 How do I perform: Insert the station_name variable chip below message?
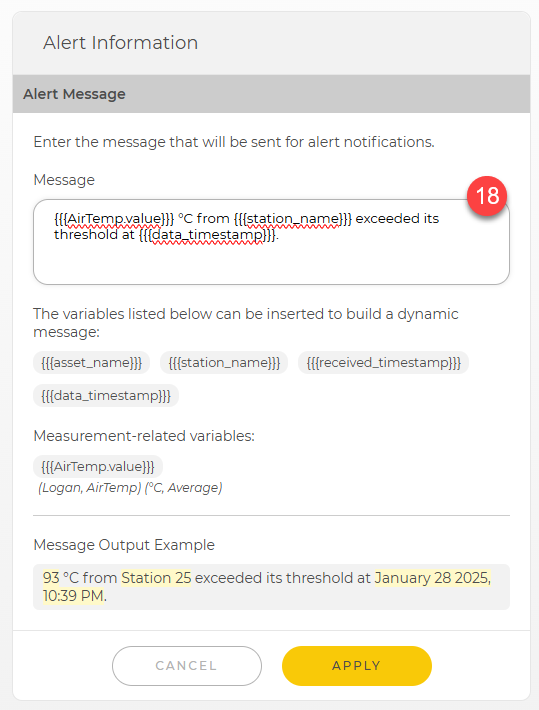click(224, 363)
